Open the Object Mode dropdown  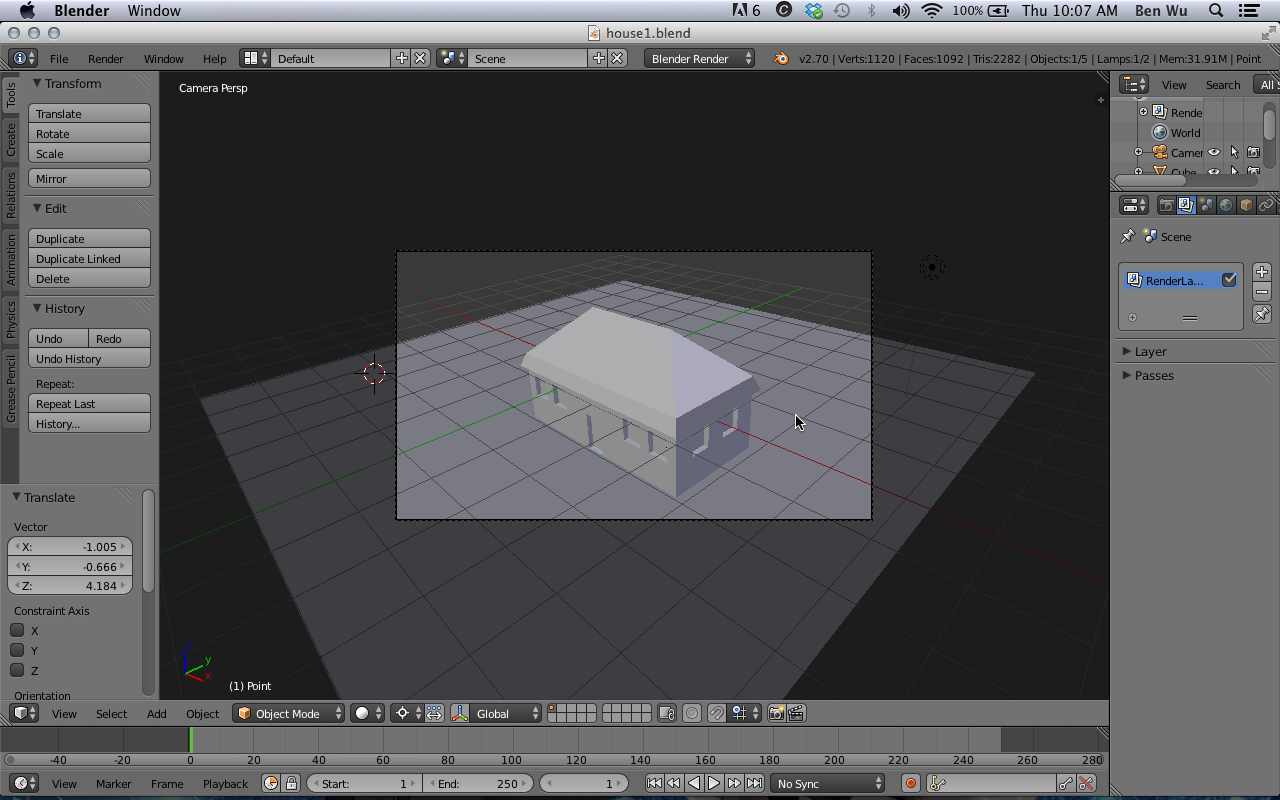pyautogui.click(x=289, y=713)
